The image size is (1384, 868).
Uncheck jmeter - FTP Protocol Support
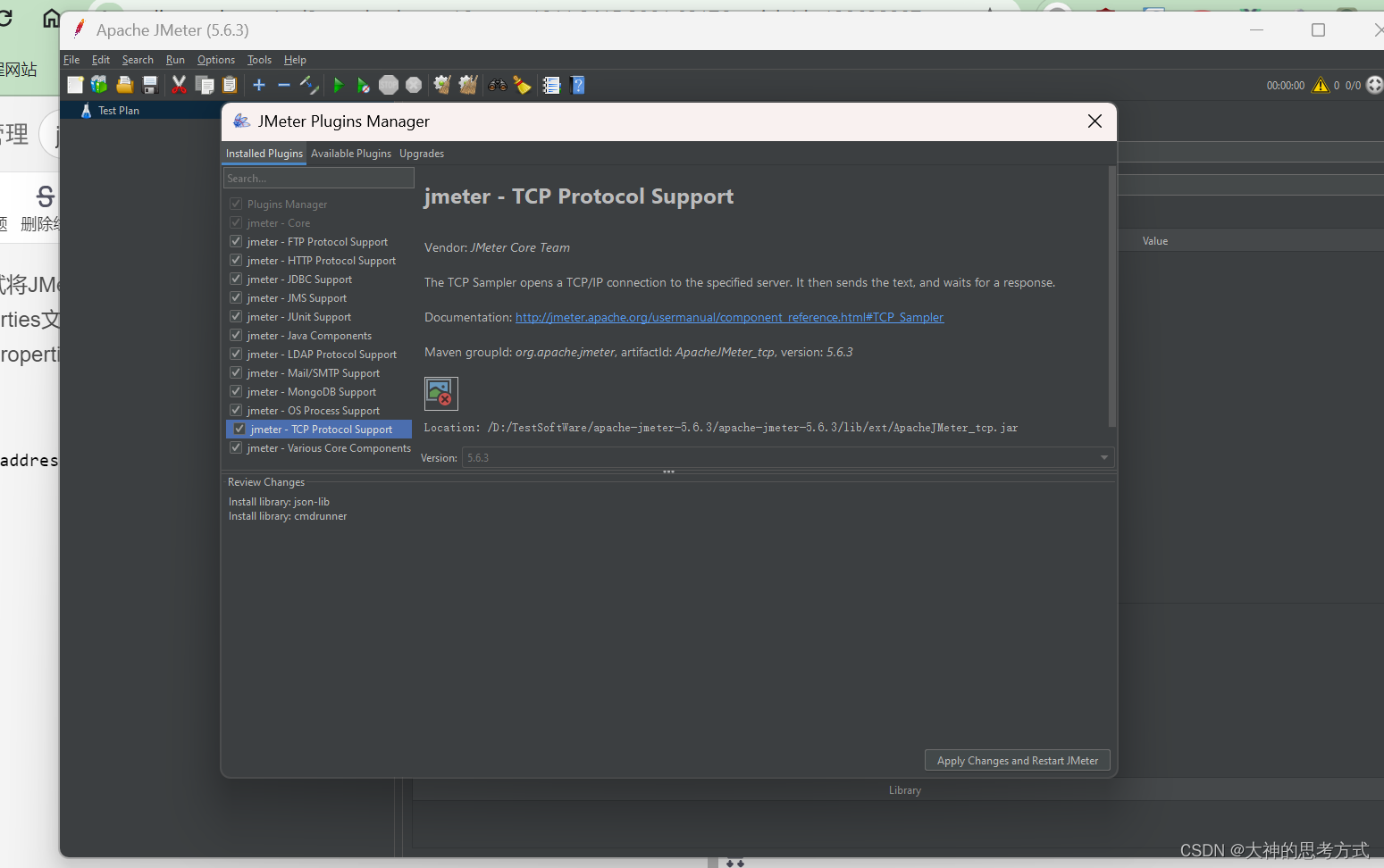(x=236, y=241)
